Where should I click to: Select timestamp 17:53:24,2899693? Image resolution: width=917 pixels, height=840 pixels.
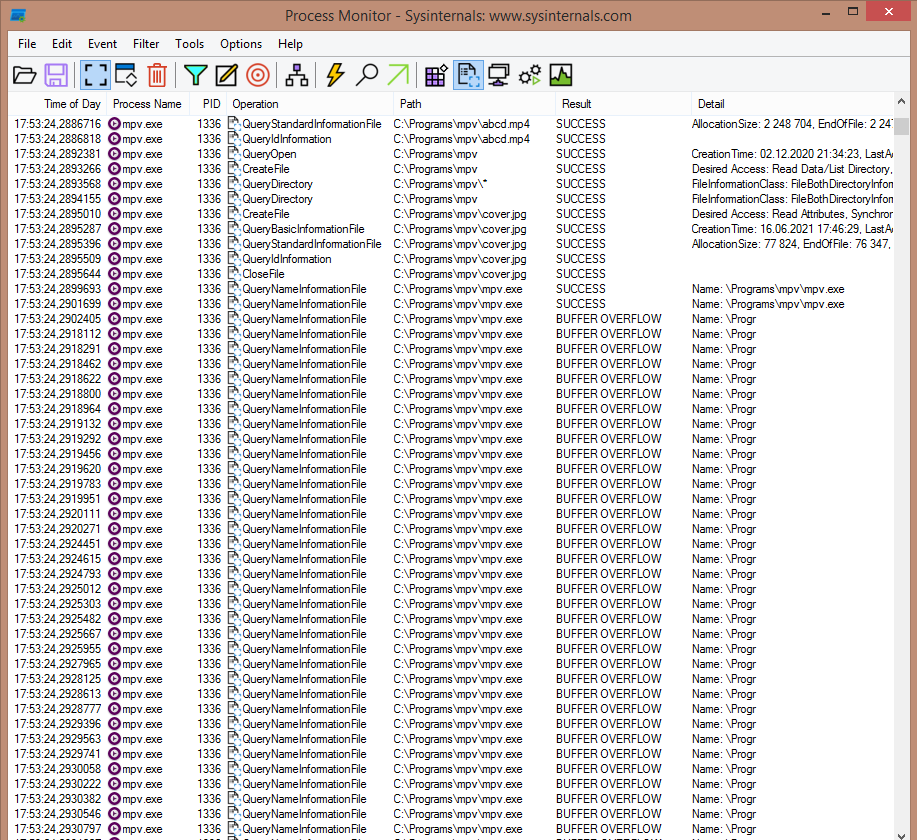point(57,289)
